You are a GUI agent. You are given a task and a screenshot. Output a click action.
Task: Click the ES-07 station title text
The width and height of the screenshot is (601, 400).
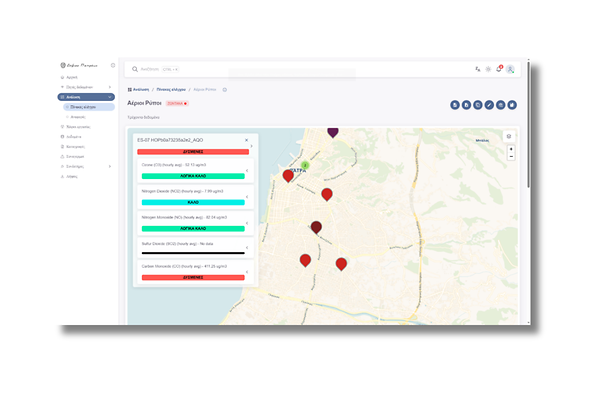(170, 140)
